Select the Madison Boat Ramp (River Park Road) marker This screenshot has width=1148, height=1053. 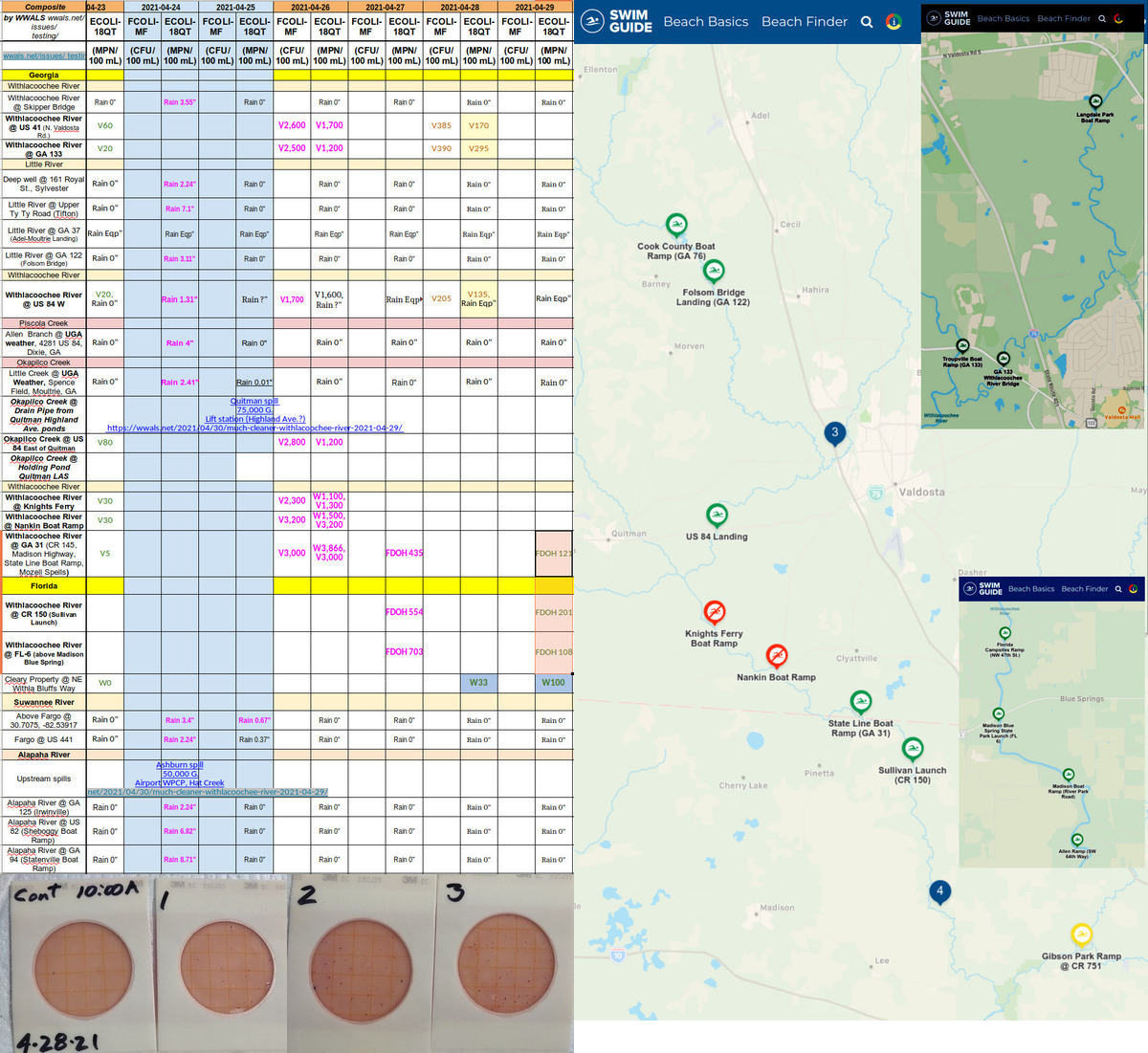pyautogui.click(x=1068, y=775)
